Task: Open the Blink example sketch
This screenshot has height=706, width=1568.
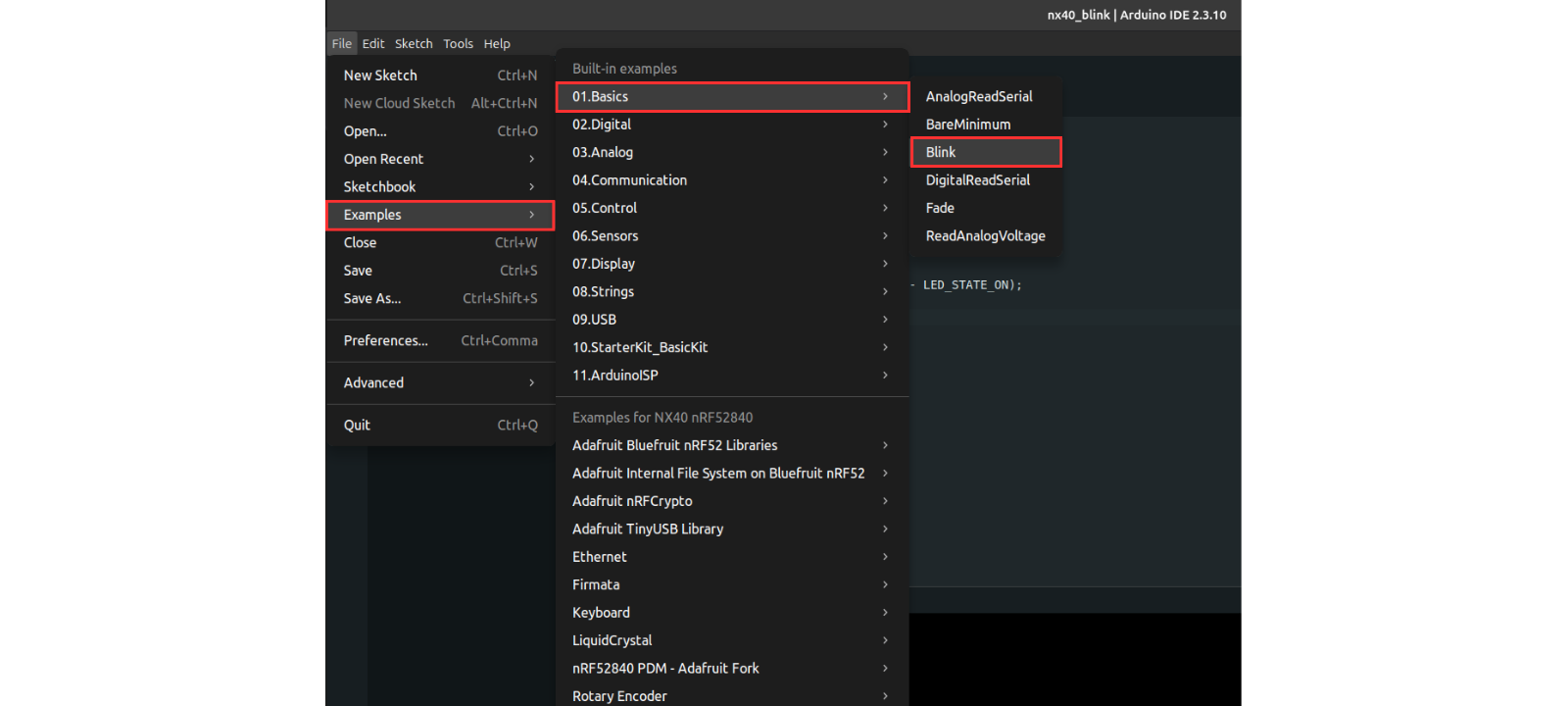Action: point(986,153)
